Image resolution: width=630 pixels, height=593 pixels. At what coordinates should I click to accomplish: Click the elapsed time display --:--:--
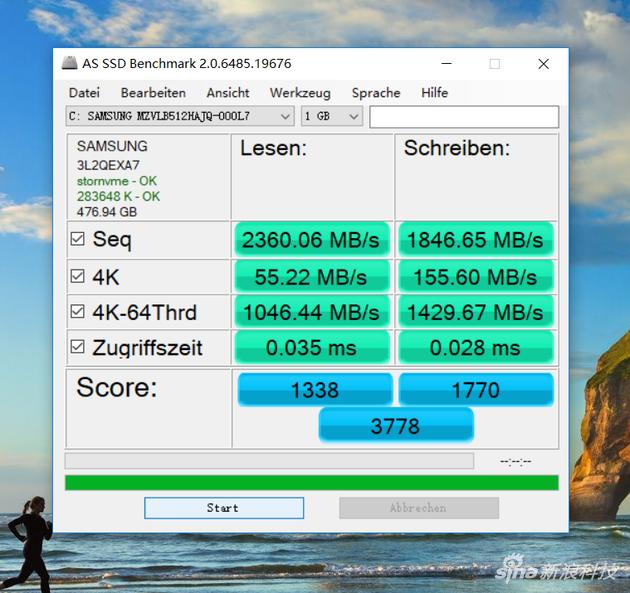click(515, 461)
